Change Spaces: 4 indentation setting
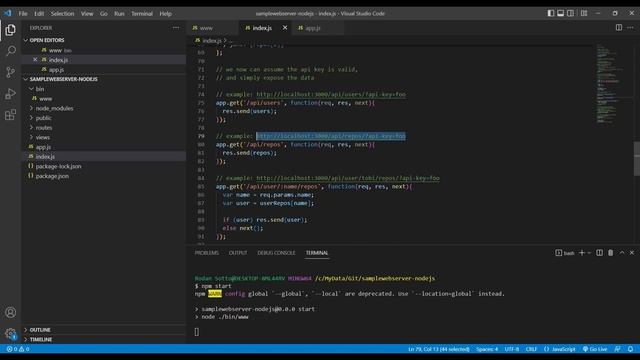The width and height of the screenshot is (640, 360). (487, 349)
